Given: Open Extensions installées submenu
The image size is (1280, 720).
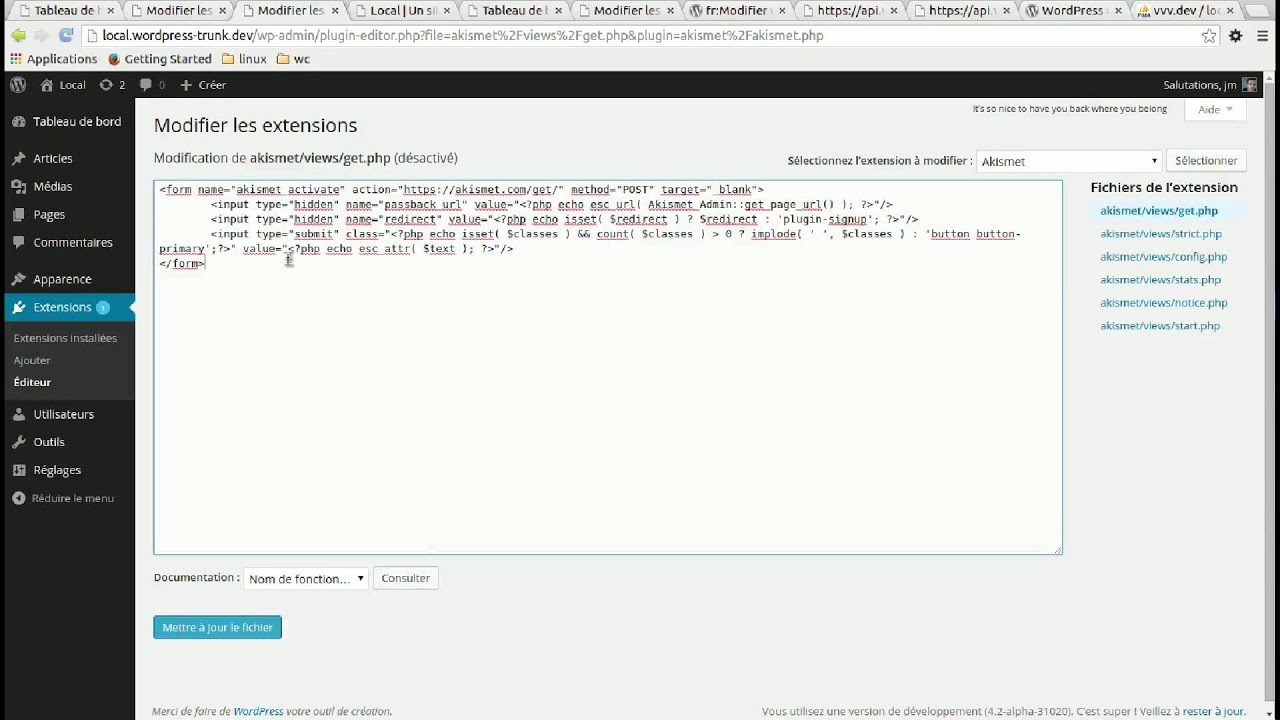Looking at the screenshot, I should pyautogui.click(x=65, y=338).
